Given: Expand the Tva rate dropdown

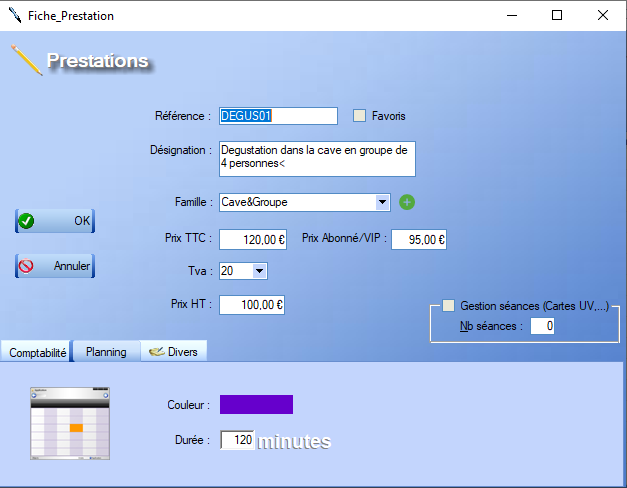Looking at the screenshot, I should (259, 271).
